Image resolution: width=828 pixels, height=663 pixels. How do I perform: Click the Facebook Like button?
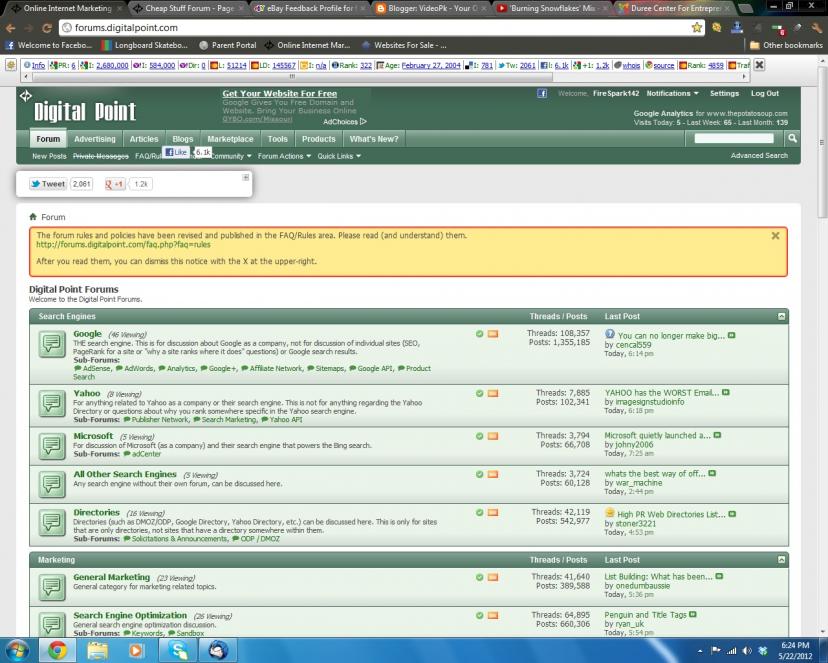coord(176,152)
